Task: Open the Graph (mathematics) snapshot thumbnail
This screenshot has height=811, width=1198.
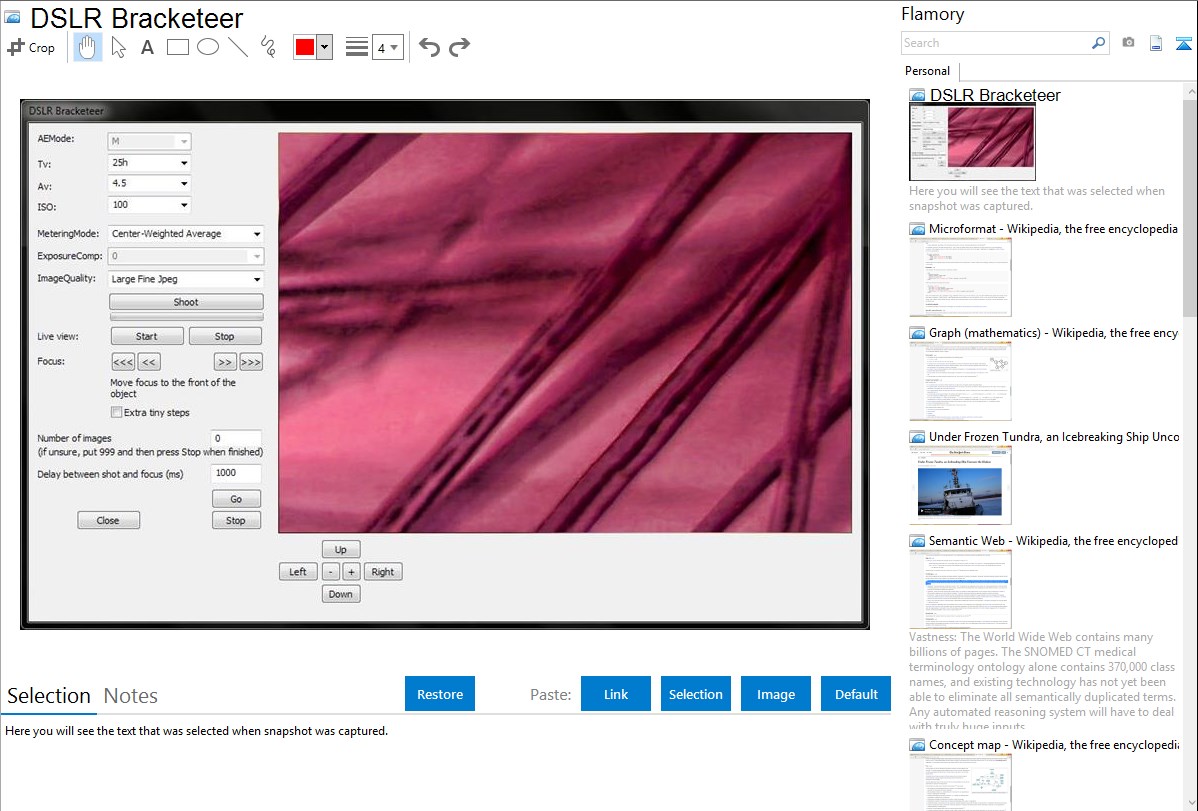Action: click(960, 381)
